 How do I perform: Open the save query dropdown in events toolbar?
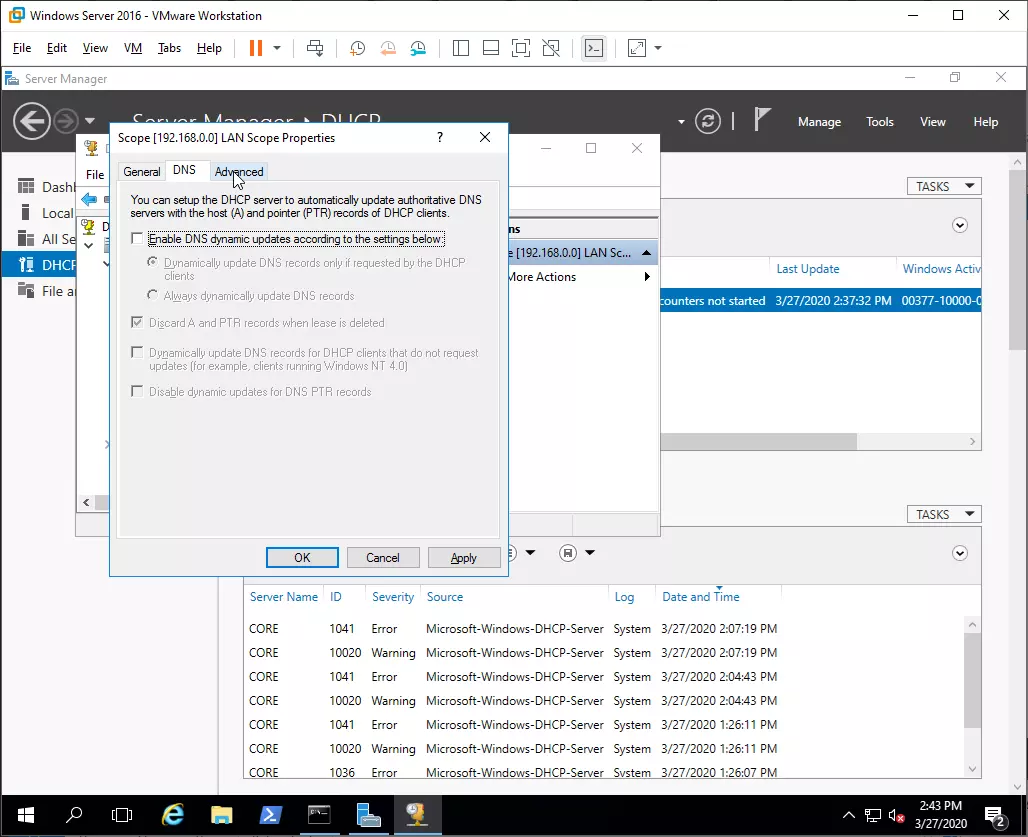[589, 553]
